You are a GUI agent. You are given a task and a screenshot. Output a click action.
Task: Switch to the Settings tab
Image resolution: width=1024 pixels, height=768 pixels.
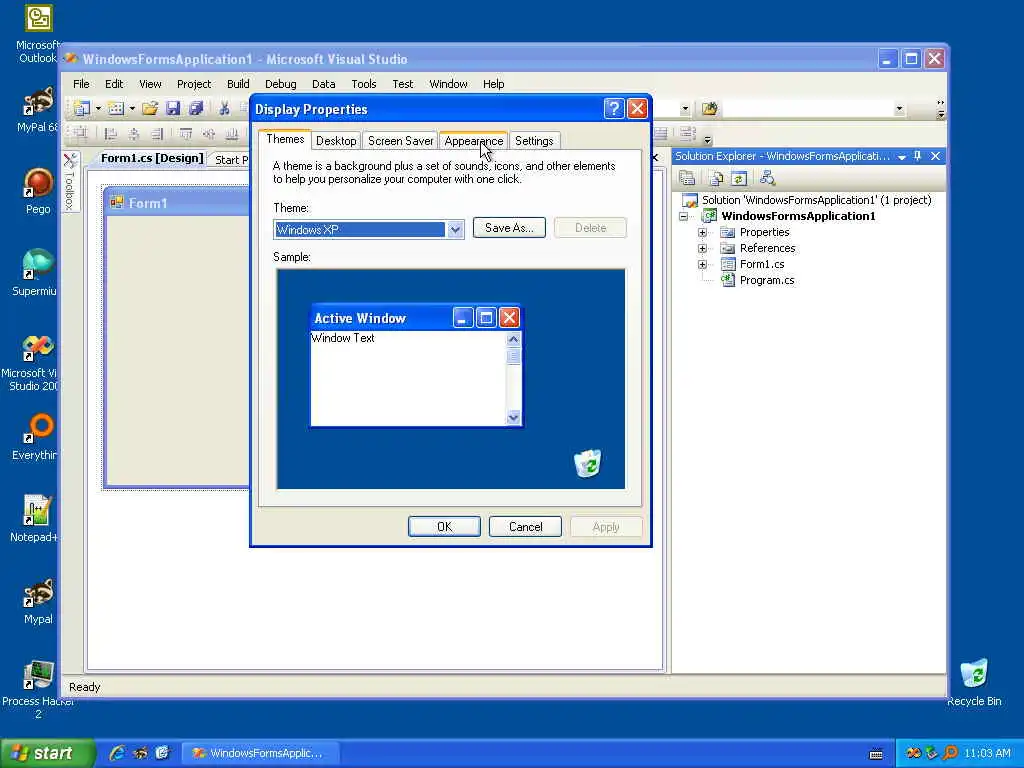534,140
